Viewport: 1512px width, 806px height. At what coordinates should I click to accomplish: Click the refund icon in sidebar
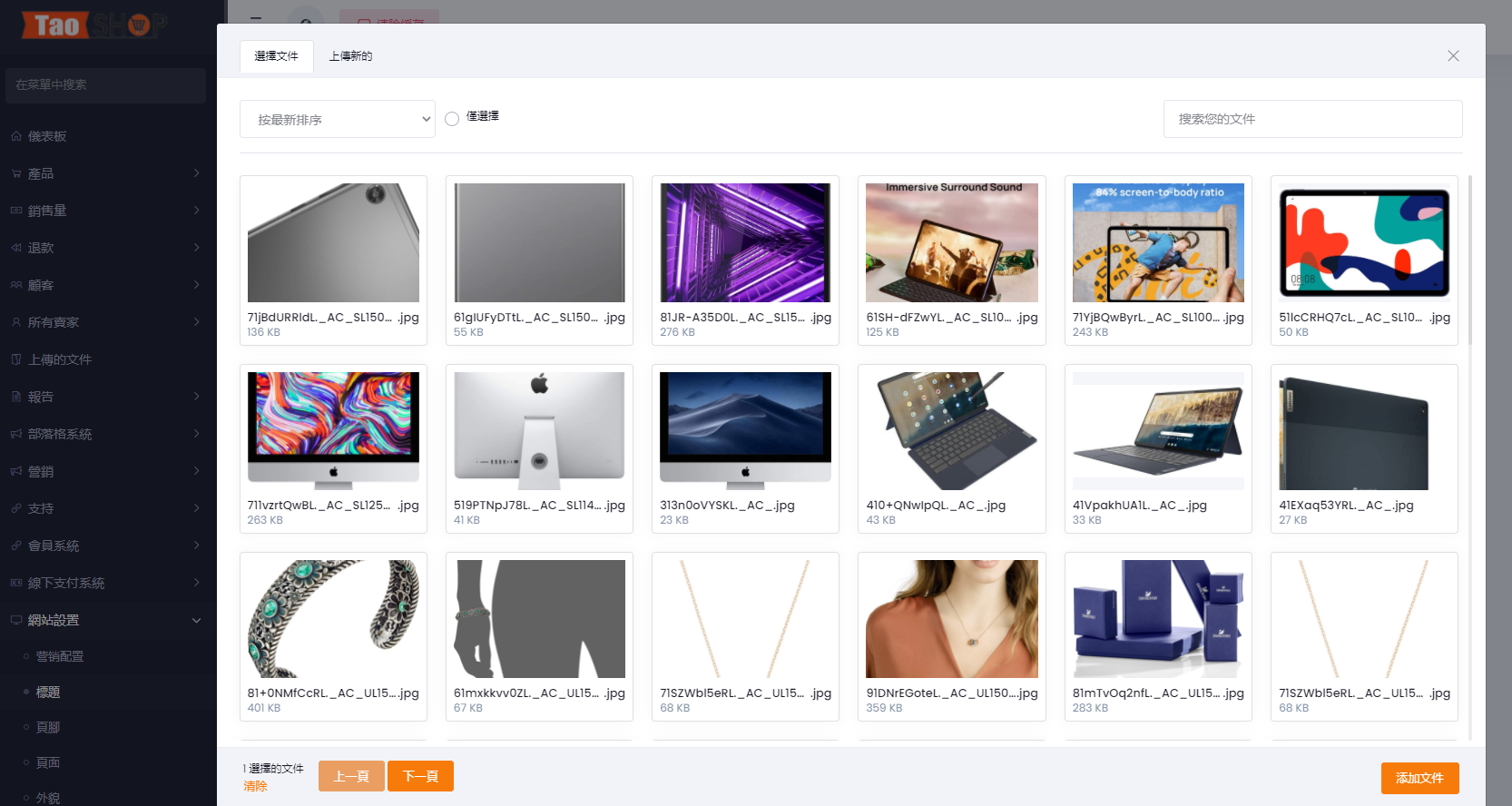click(x=16, y=248)
